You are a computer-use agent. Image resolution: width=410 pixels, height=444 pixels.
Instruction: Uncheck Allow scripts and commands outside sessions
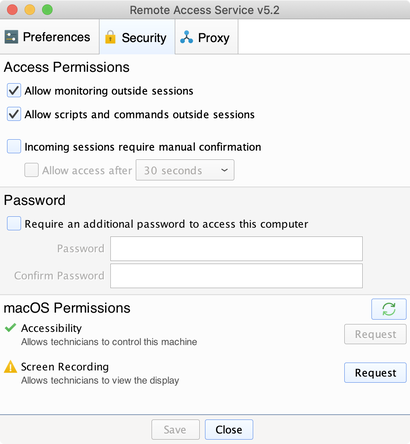click(x=14, y=114)
